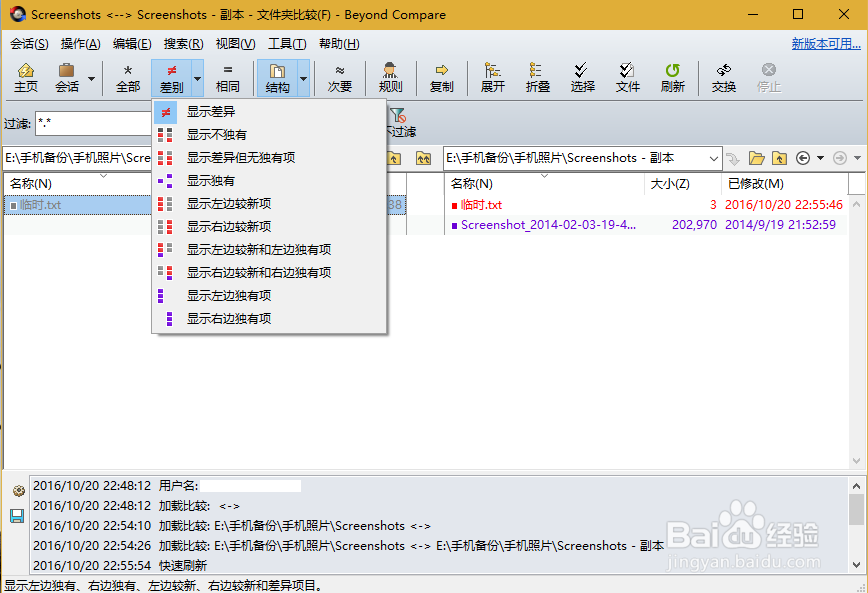Select 显示左边较新和左边独有项 menu entry
This screenshot has height=593, width=868.
pos(269,250)
